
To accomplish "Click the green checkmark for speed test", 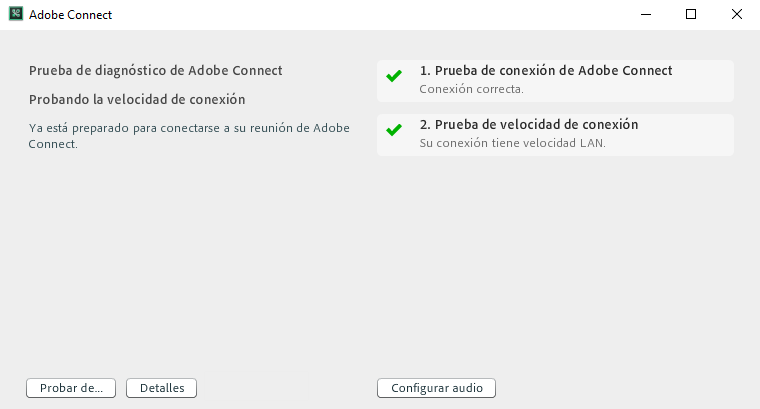I will pyautogui.click(x=394, y=130).
